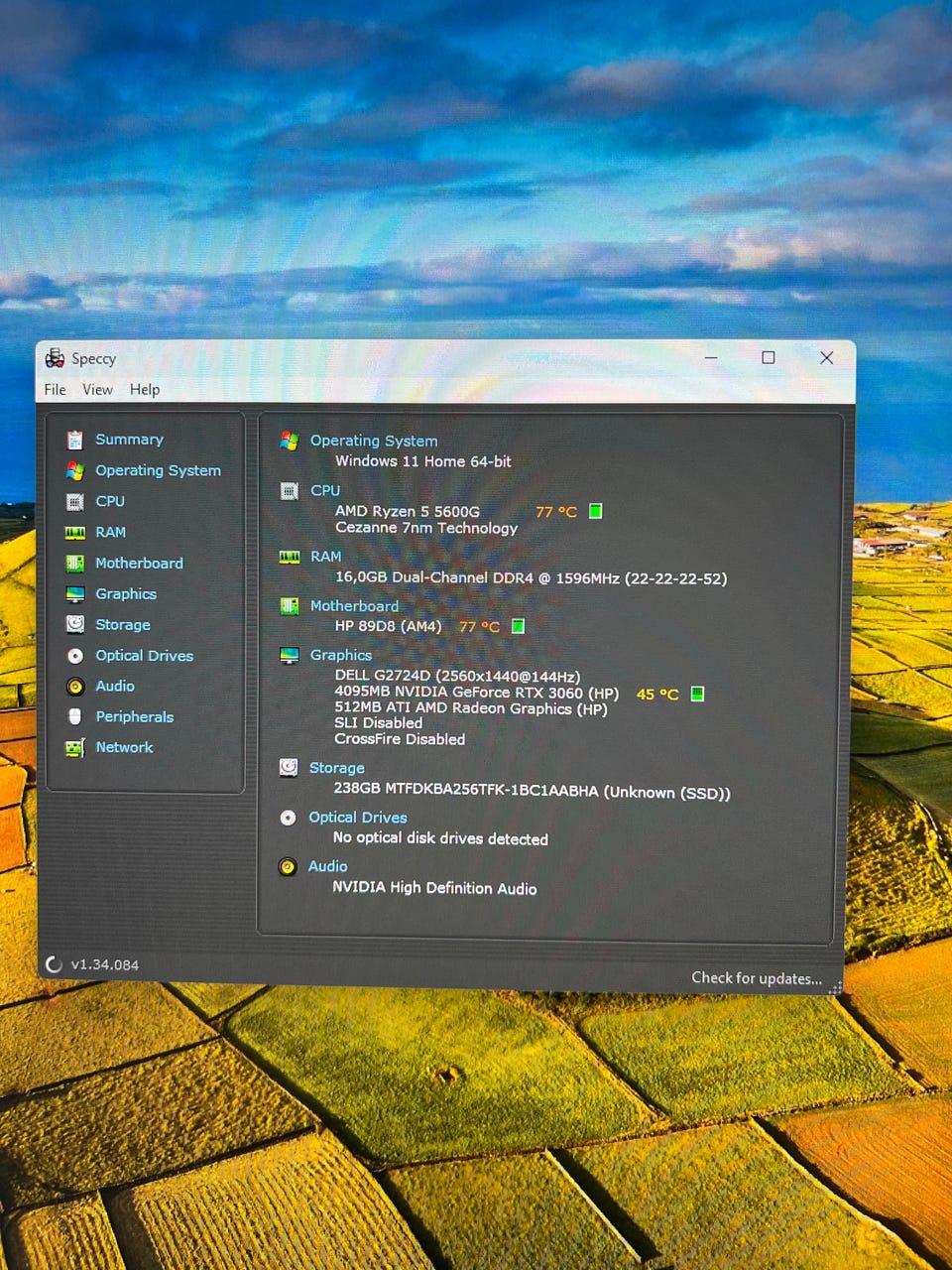Viewport: 952px width, 1270px height.
Task: Click the GPU temperature 45 °C value
Action: (x=657, y=695)
